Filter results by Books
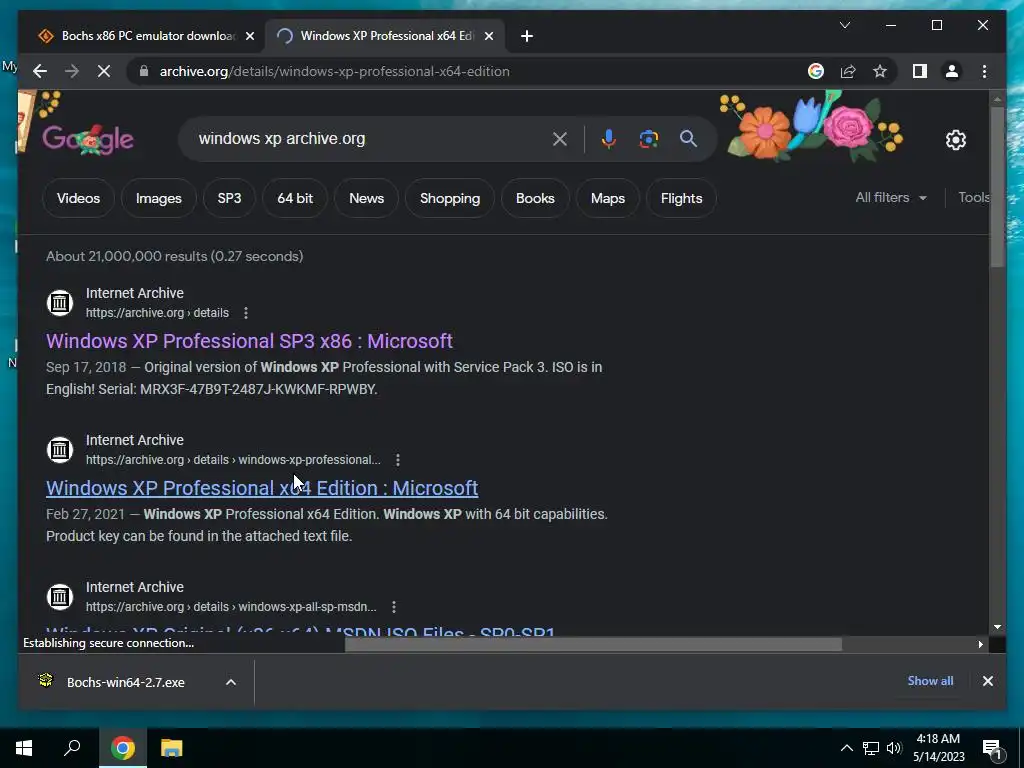This screenshot has width=1024, height=768. 536,198
